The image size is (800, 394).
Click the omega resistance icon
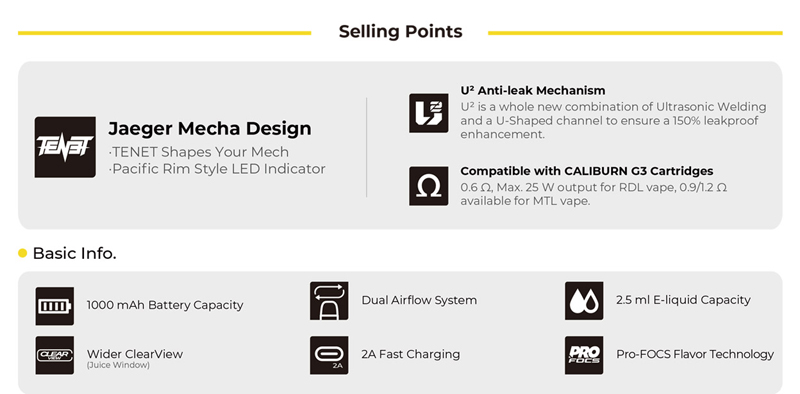429,186
